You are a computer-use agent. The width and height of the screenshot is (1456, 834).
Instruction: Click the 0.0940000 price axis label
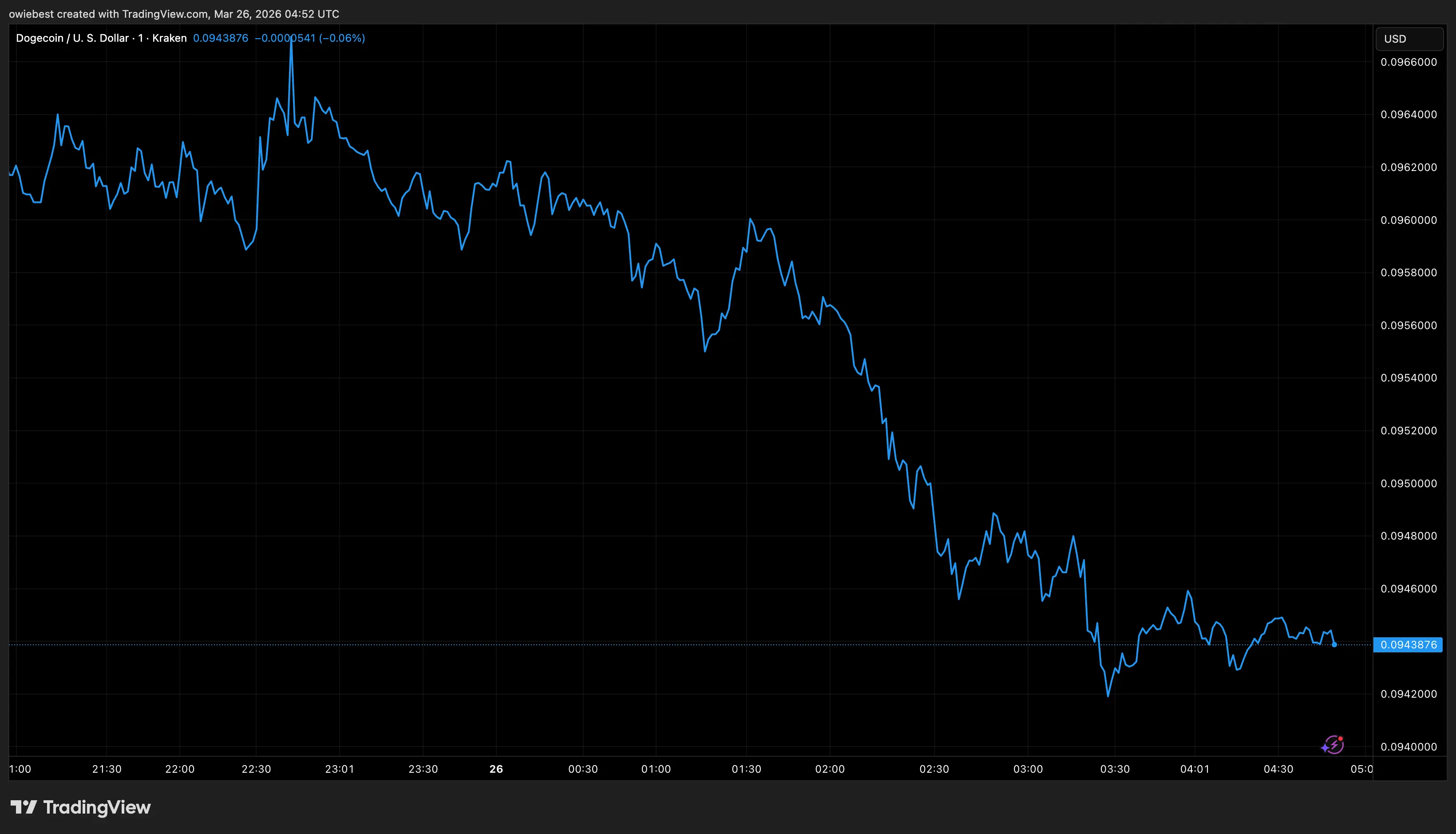tap(1408, 747)
